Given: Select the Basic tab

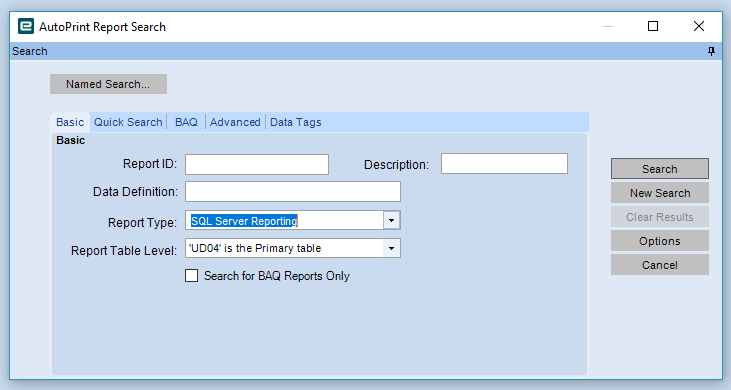Looking at the screenshot, I should 70,122.
